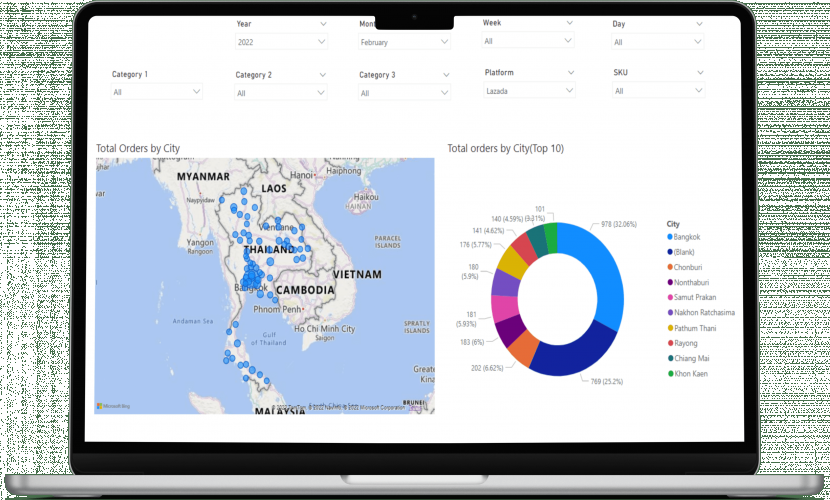Select Bangkok legend color marker

[670, 237]
